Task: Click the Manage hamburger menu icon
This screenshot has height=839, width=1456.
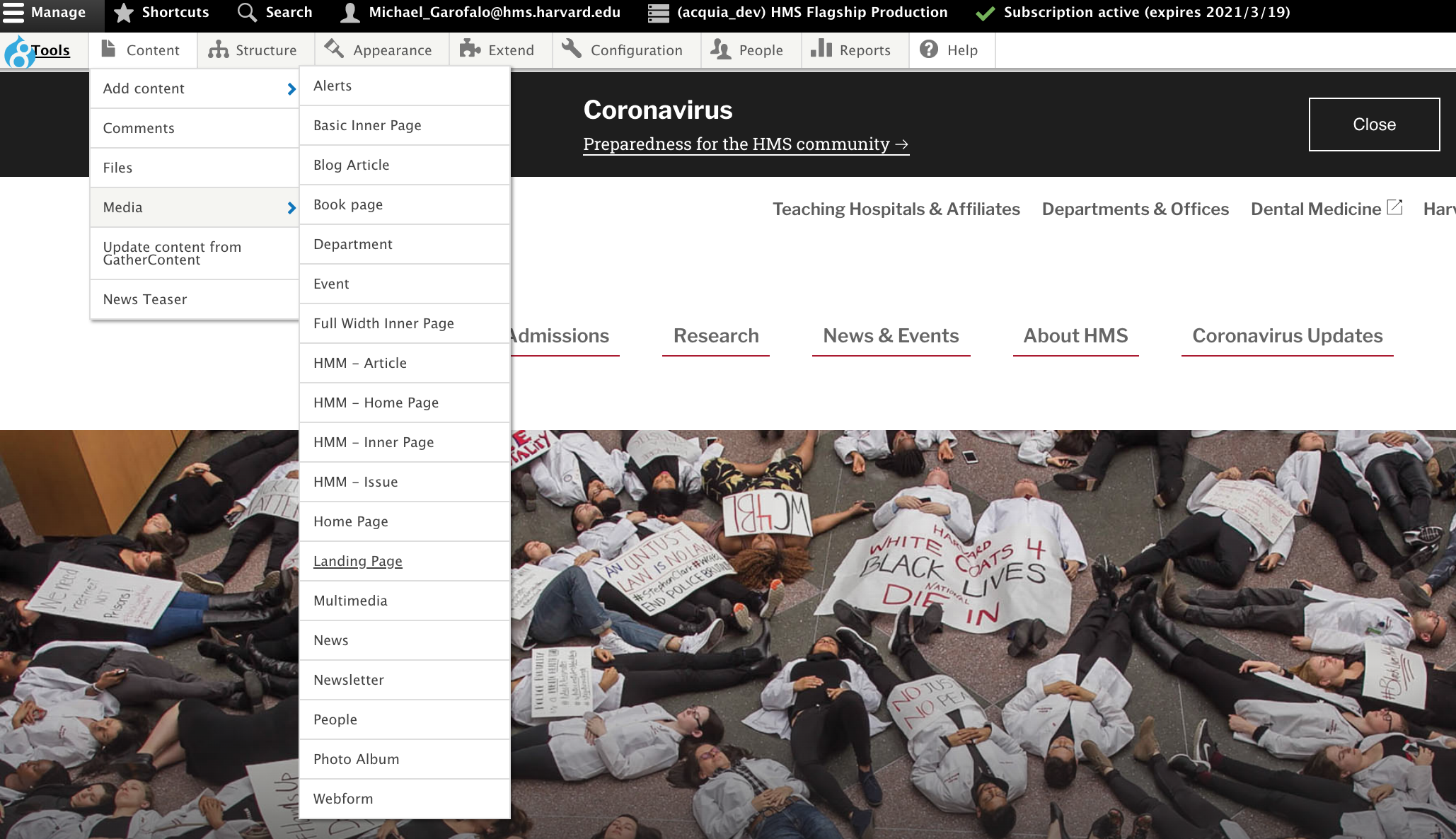Action: pos(13,13)
